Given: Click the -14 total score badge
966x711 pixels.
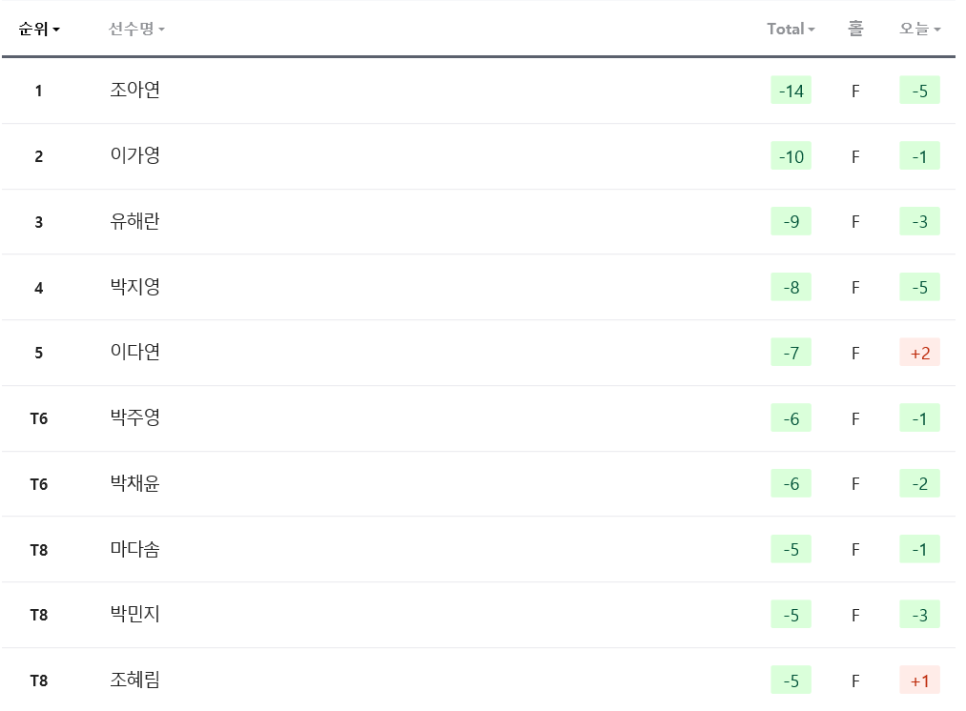Looking at the screenshot, I should pyautogui.click(x=791, y=91).
